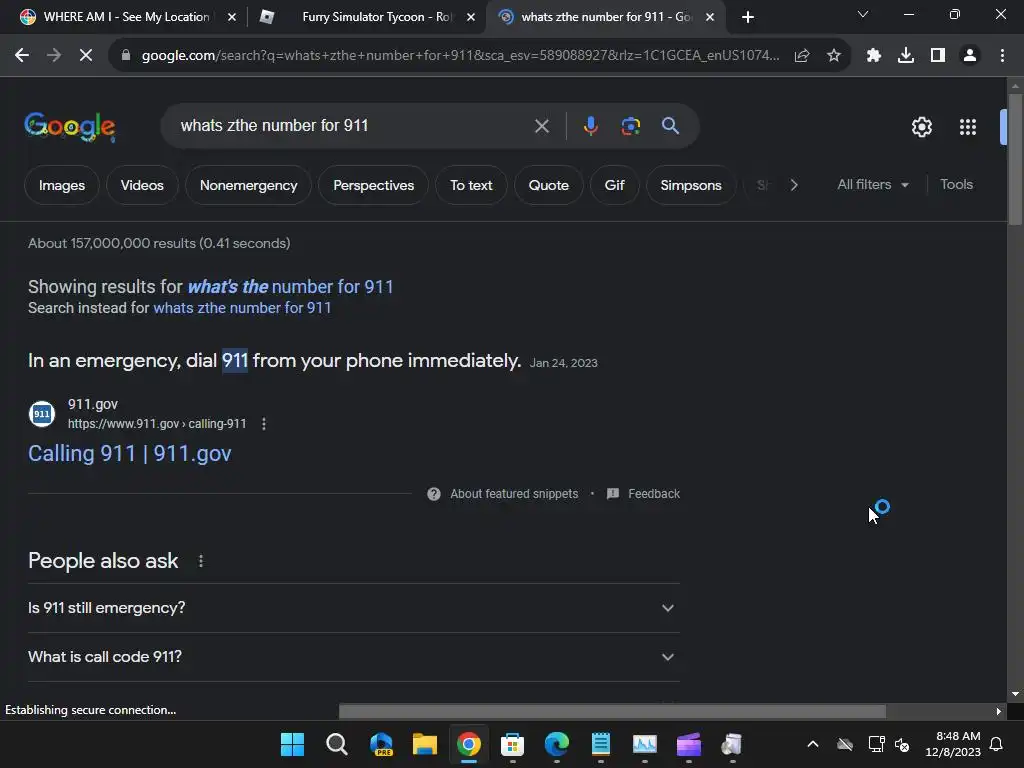Viewport: 1024px width, 768px height.
Task: Filter results by Videos
Action: click(142, 185)
